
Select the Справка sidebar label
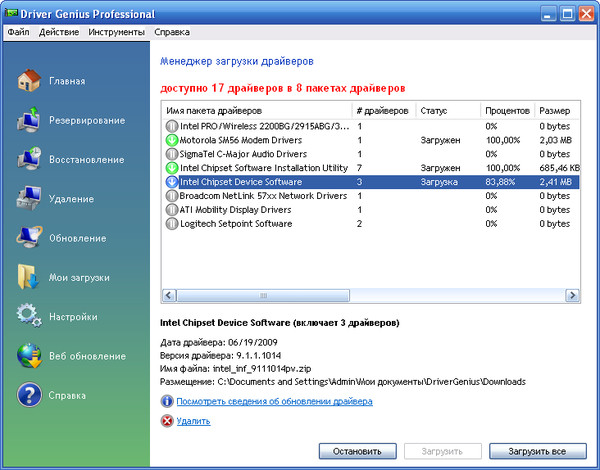pyautogui.click(x=67, y=395)
